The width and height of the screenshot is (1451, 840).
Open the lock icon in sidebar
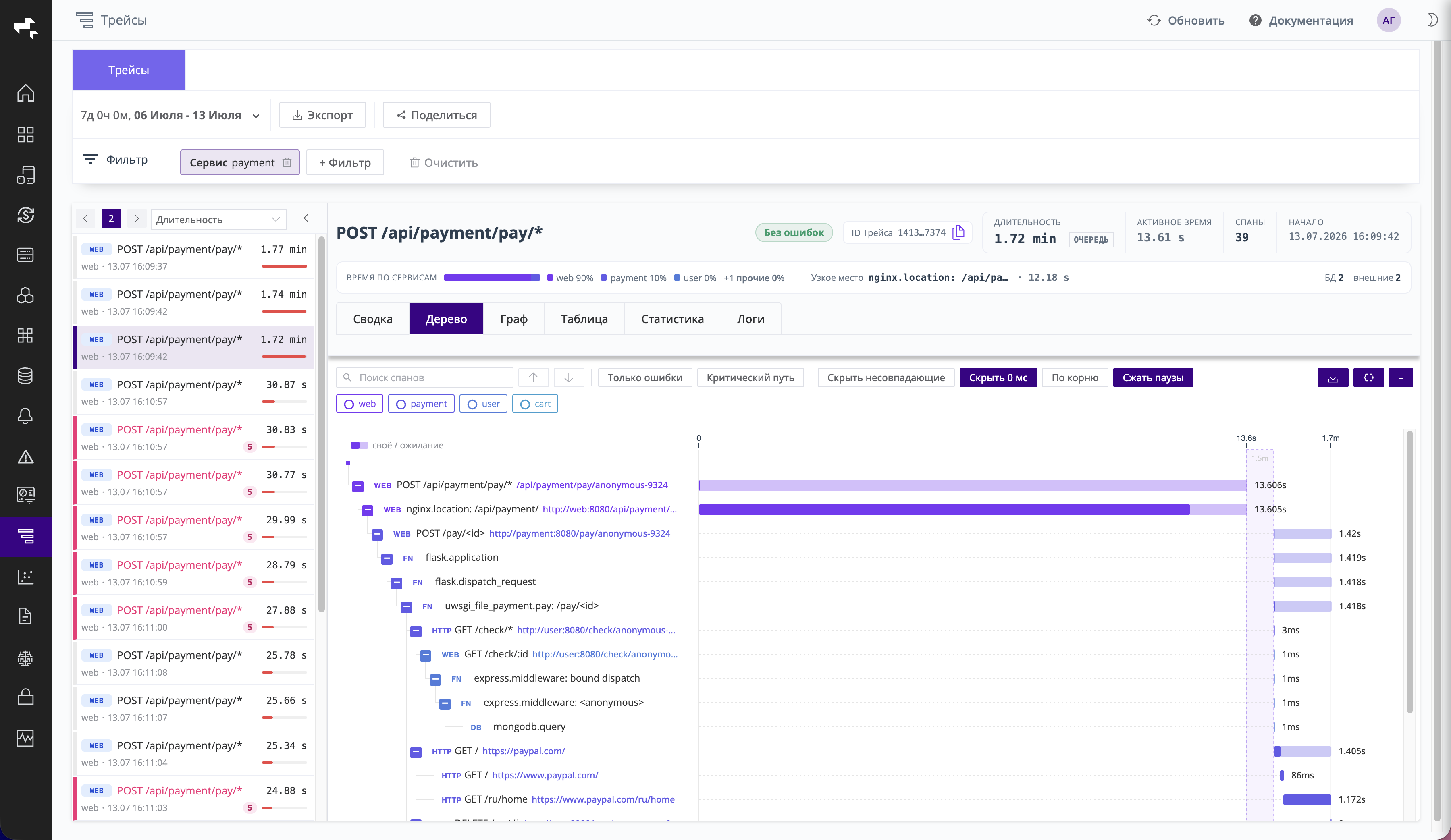click(x=25, y=697)
